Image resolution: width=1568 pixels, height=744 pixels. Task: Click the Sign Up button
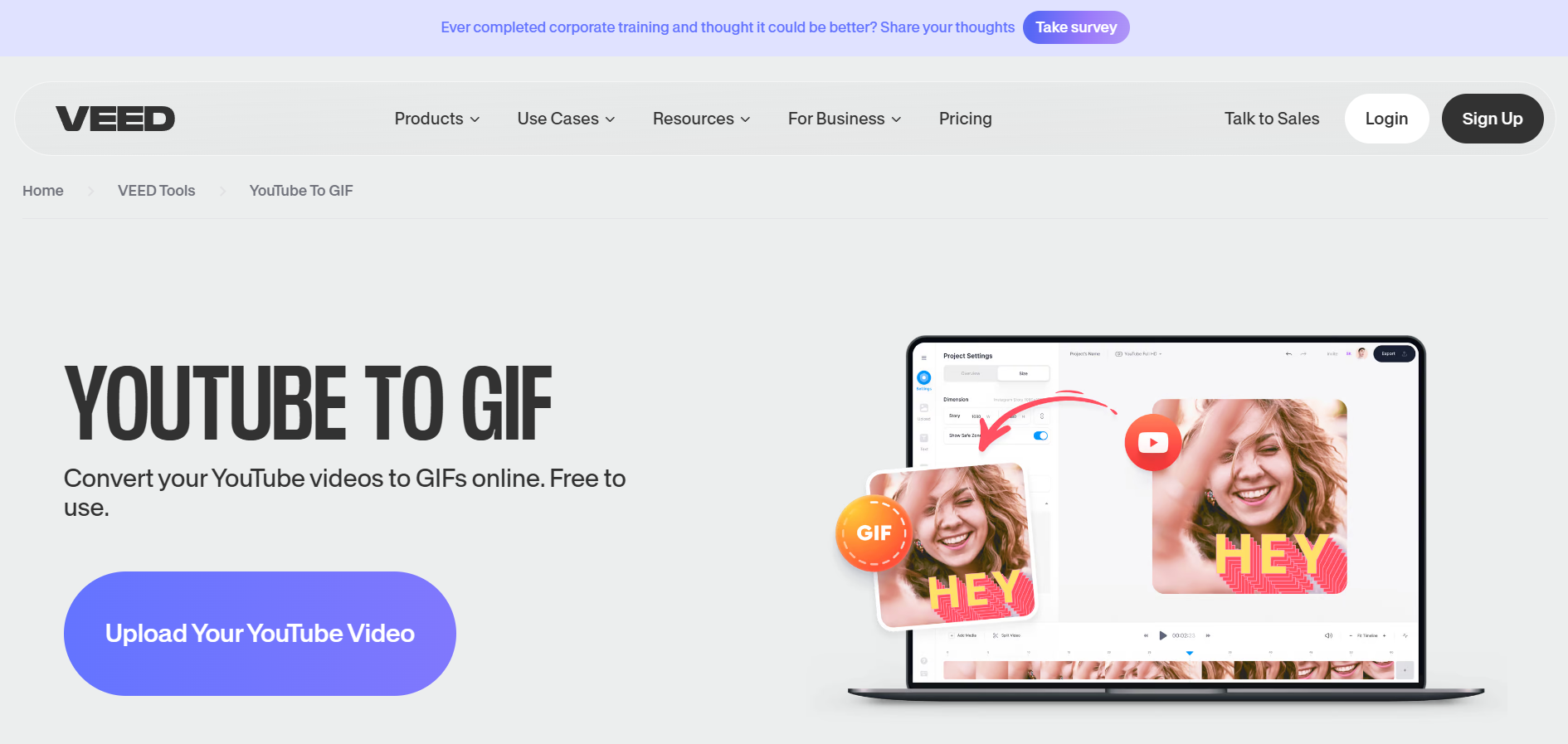tap(1492, 119)
